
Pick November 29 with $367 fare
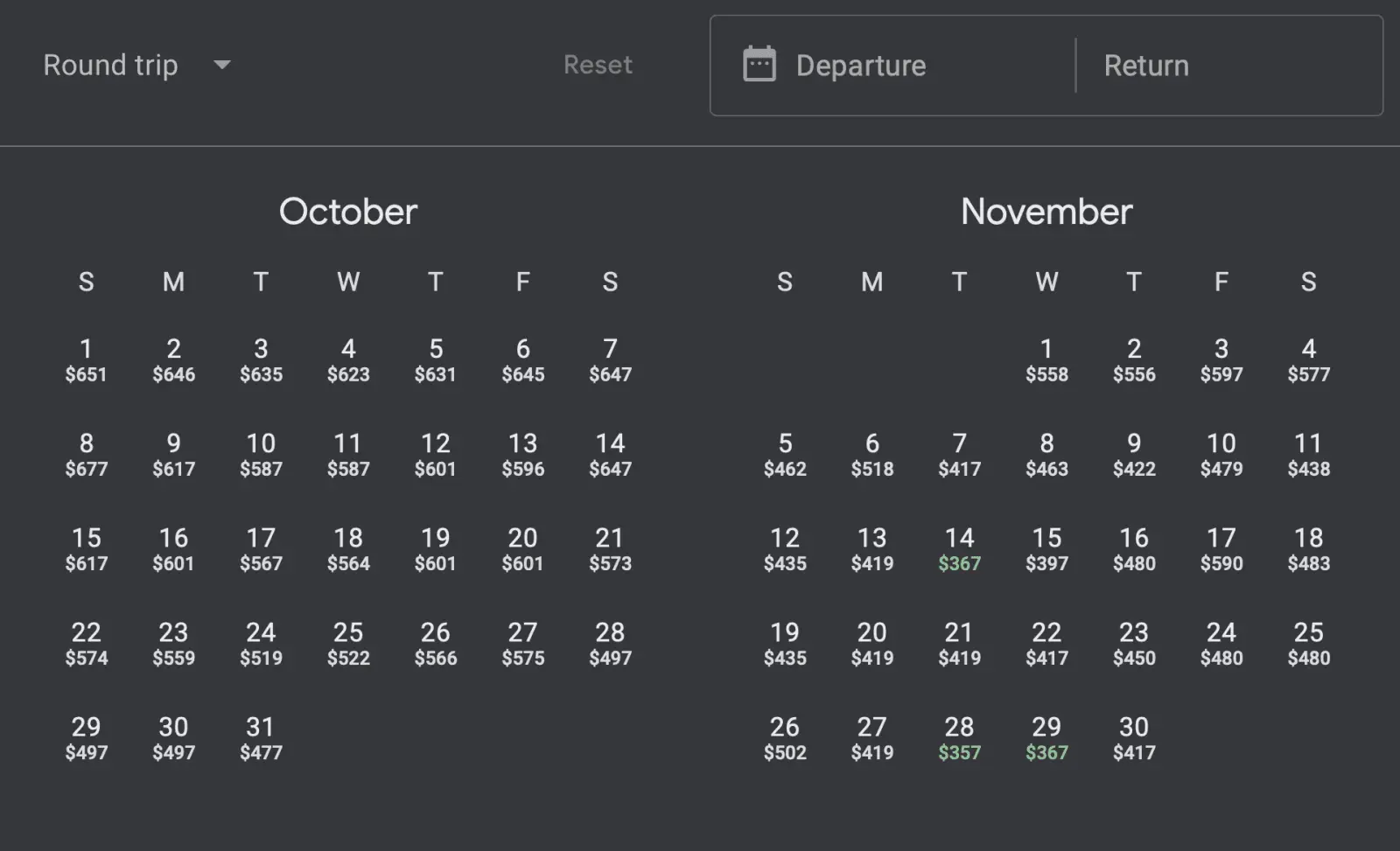click(x=1046, y=737)
